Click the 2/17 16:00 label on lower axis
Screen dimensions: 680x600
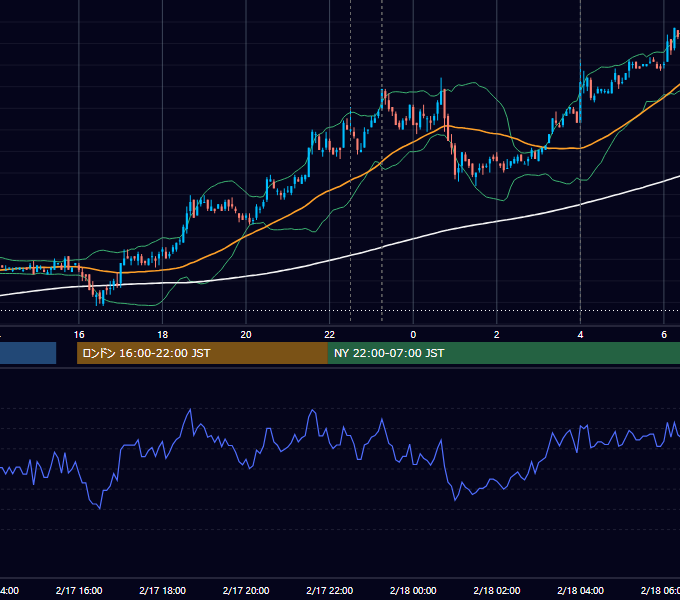(79, 590)
